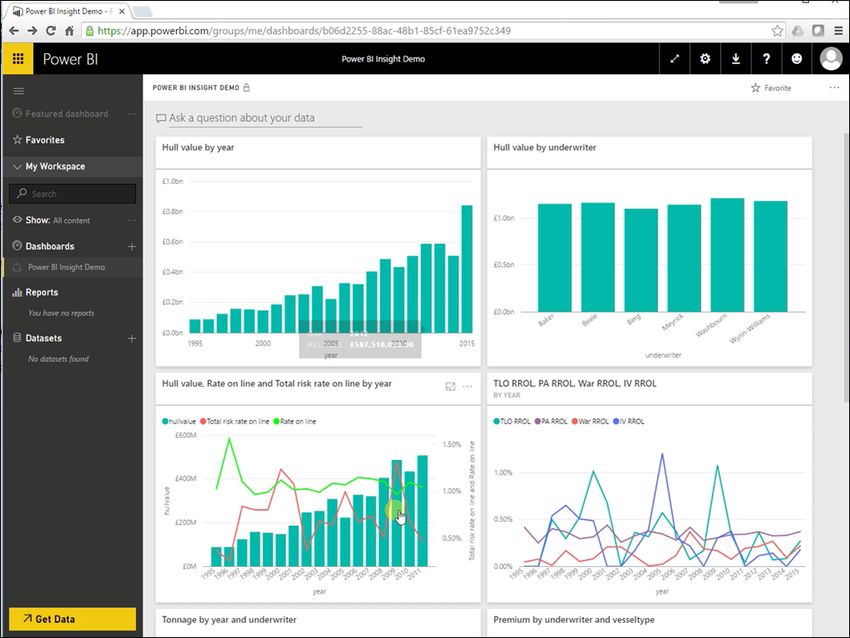
Task: Select the Reports section heading
Action: point(42,292)
